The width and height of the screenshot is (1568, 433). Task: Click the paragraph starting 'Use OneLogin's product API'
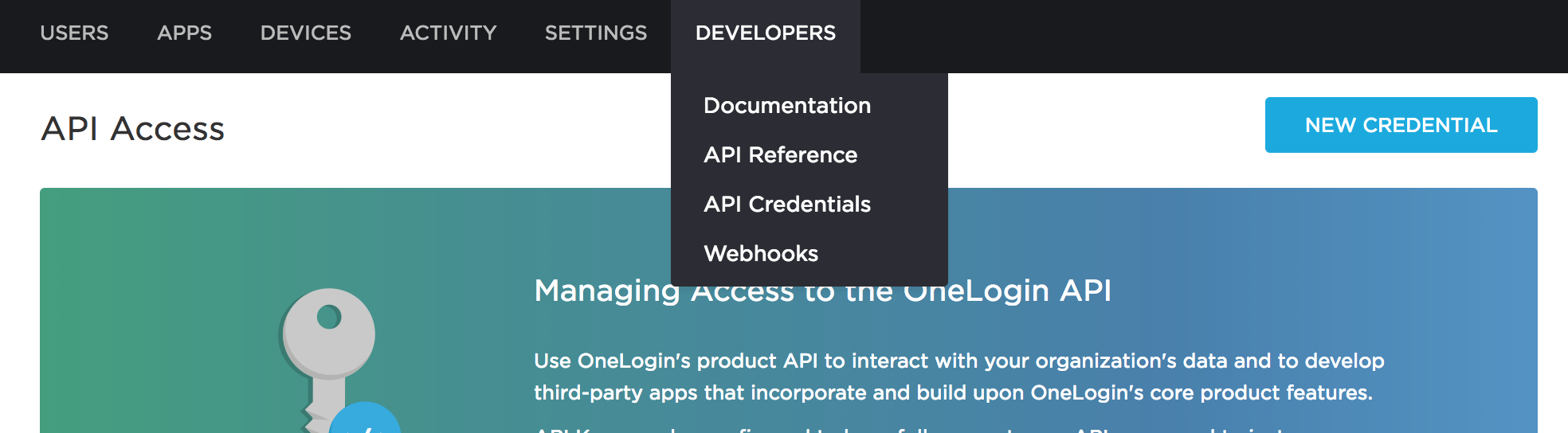[x=958, y=376]
